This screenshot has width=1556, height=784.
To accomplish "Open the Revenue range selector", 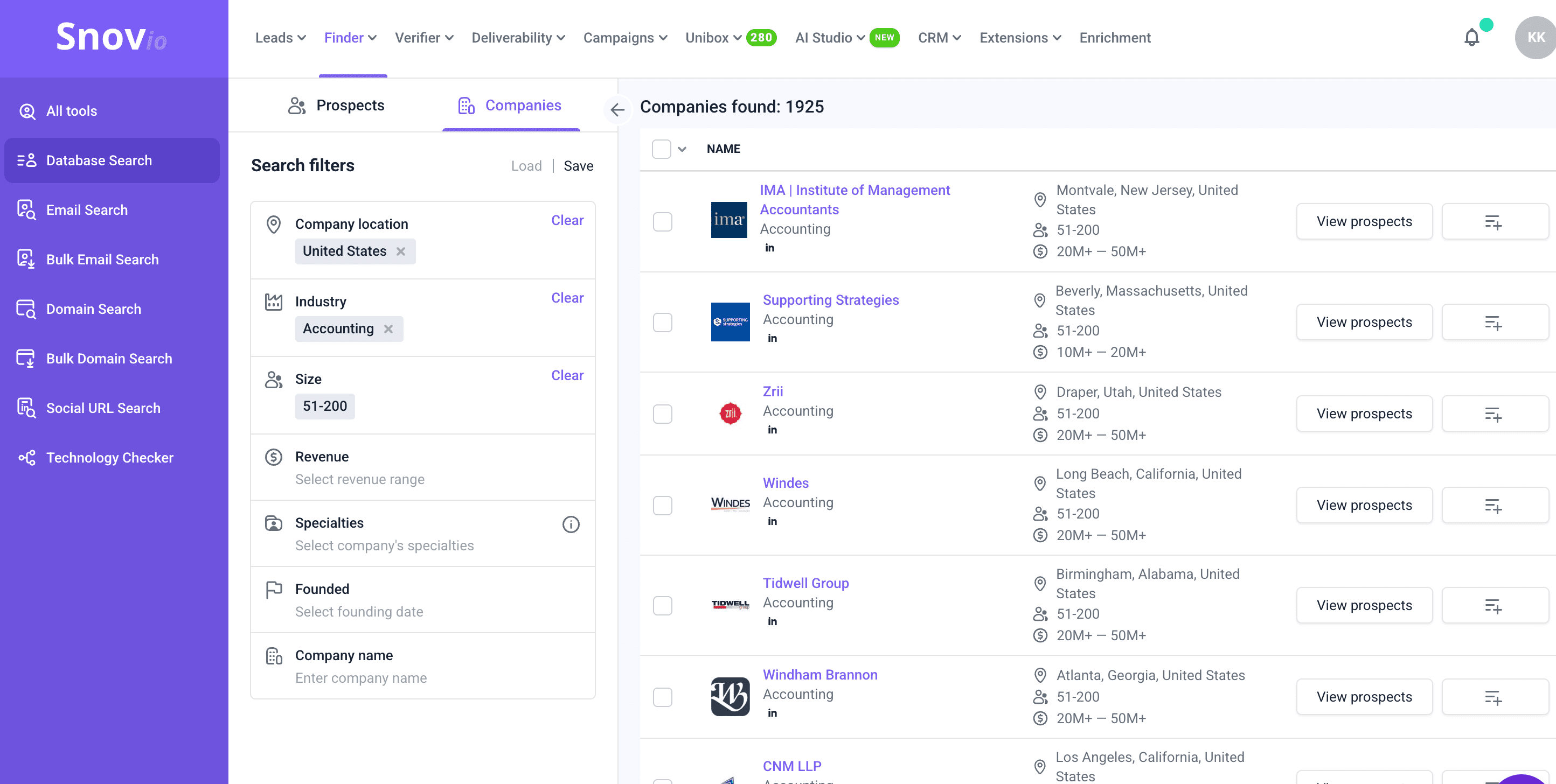I will (x=423, y=467).
